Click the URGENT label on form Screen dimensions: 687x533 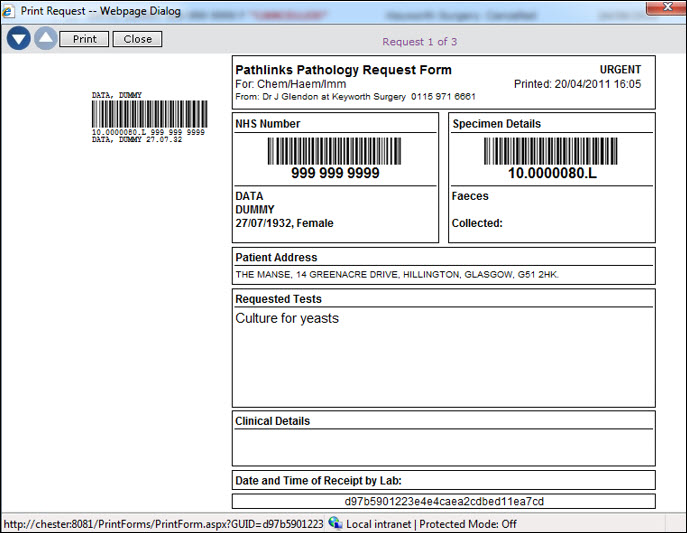tap(620, 69)
